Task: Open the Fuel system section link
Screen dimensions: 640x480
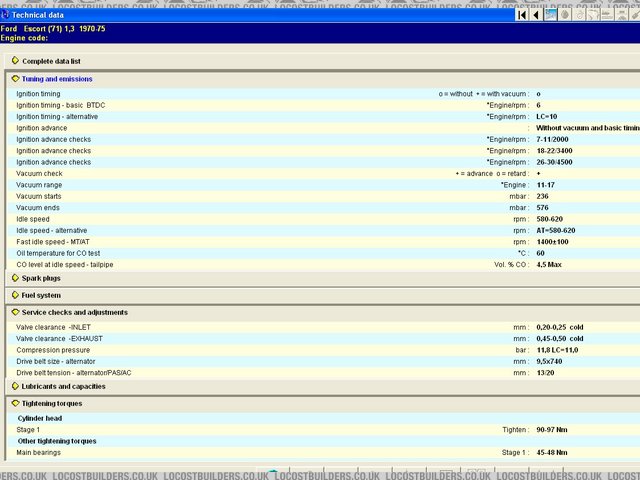Action: [42, 295]
